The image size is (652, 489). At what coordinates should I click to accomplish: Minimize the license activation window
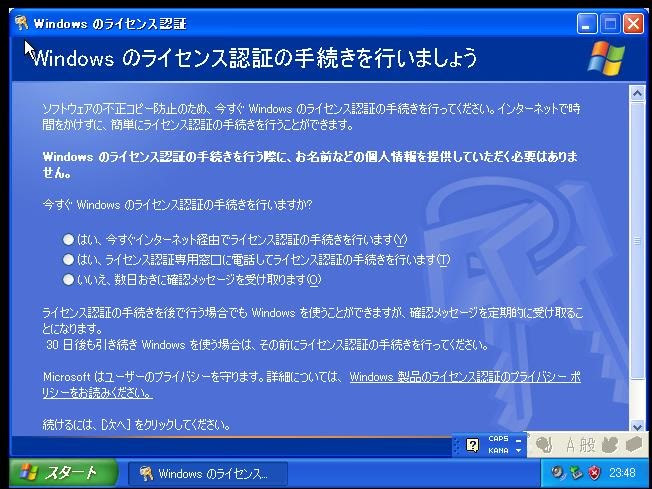click(x=587, y=24)
